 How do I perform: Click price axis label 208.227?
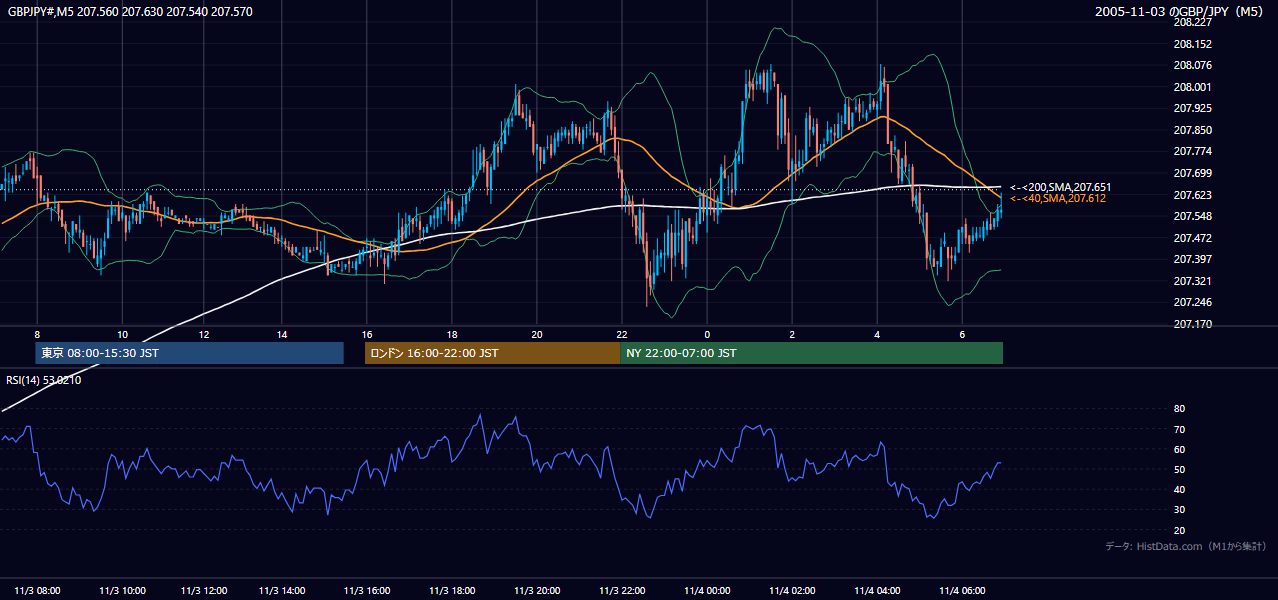tap(1192, 22)
